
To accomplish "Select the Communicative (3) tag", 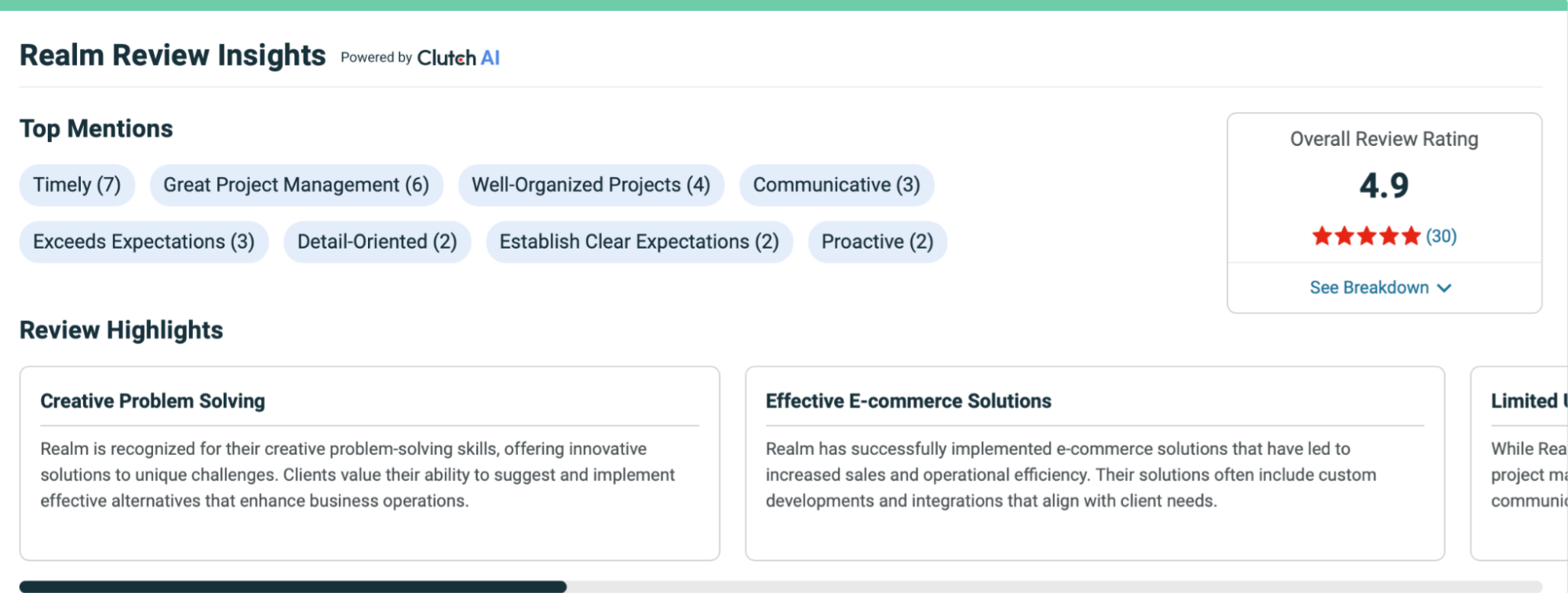I will 836,185.
